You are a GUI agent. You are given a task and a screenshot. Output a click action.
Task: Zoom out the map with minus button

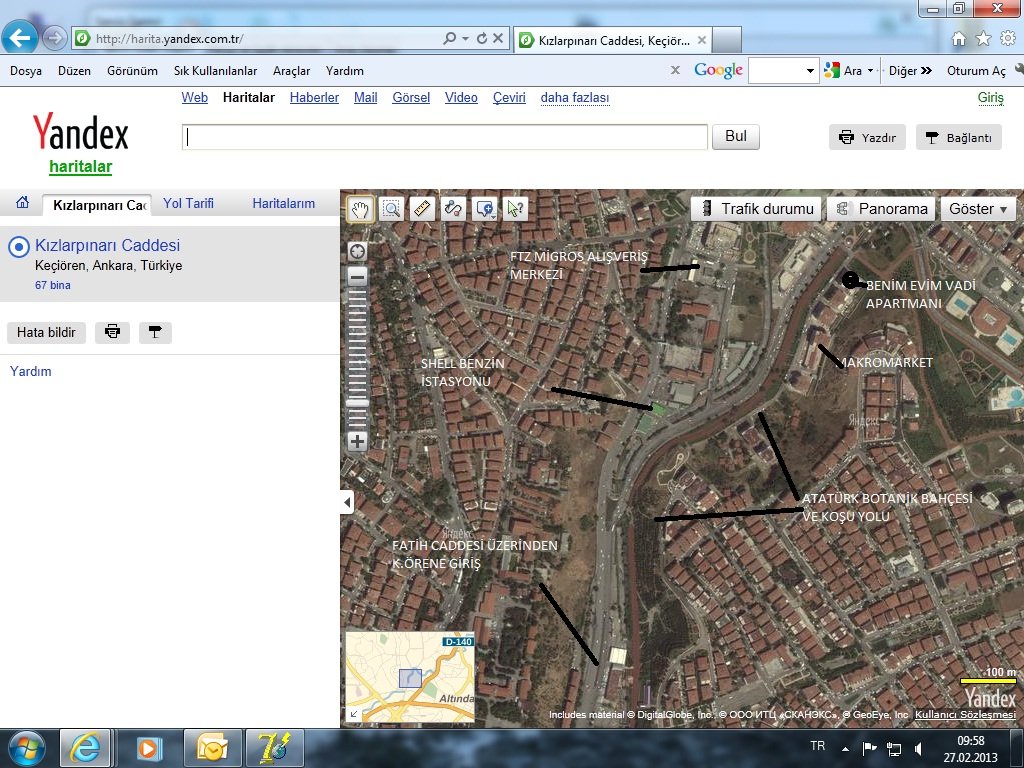point(357,277)
